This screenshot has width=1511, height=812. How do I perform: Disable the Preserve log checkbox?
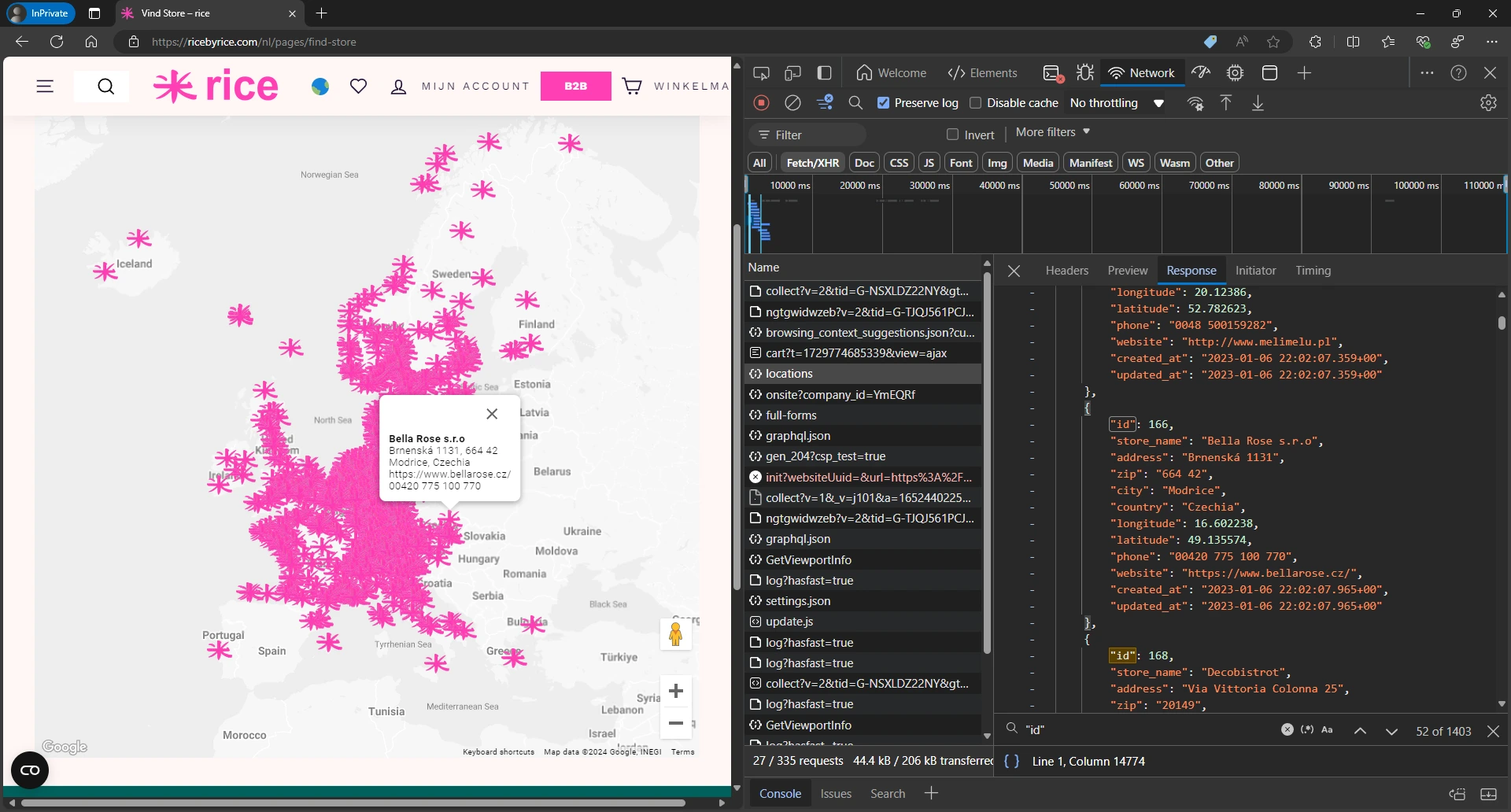point(883,103)
